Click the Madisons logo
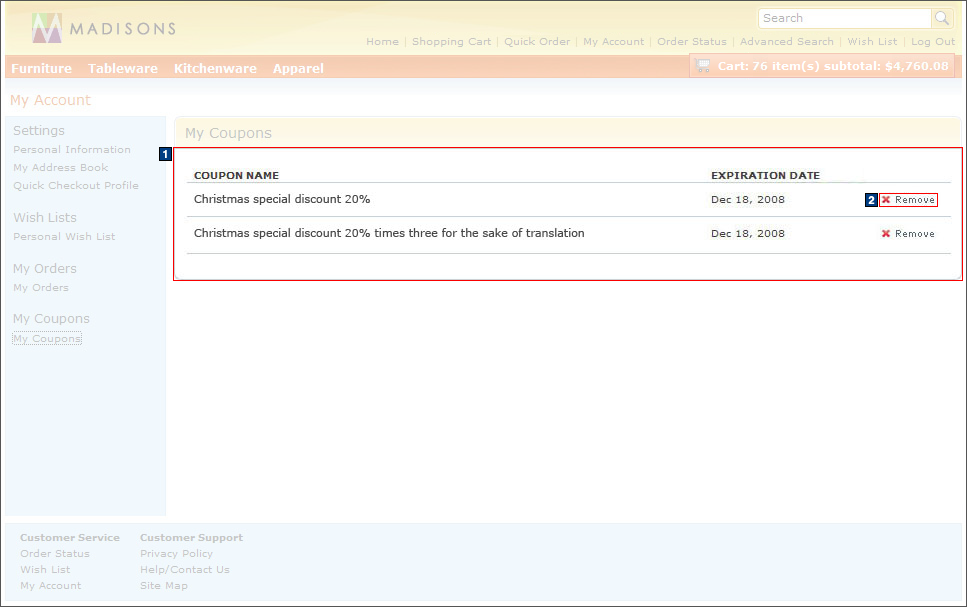The height and width of the screenshot is (607, 967). point(100,27)
